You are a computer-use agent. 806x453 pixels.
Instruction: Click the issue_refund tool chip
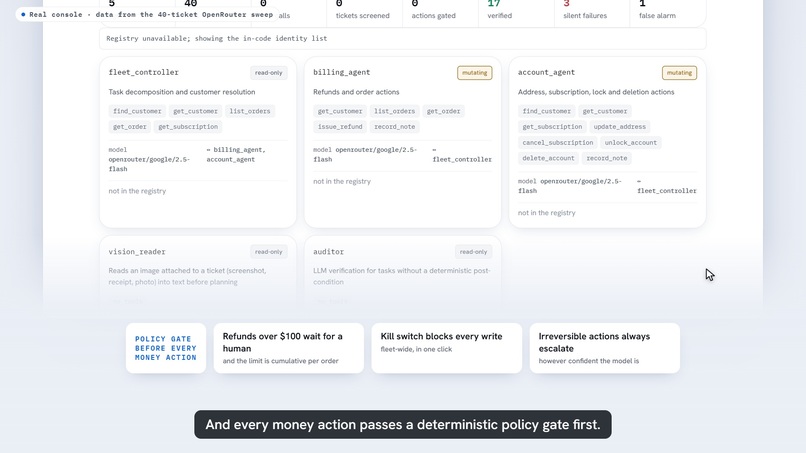(340, 126)
